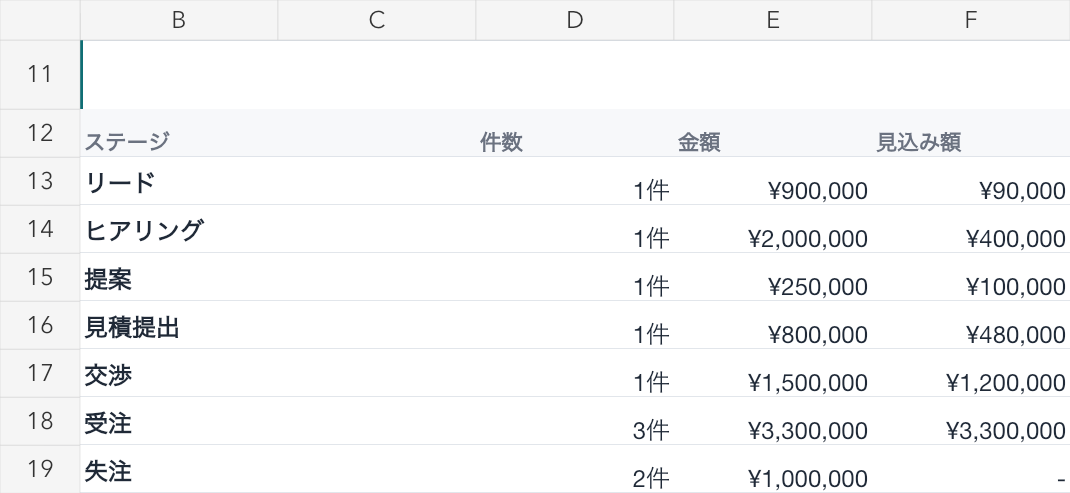Click the ¥1,500,000 amount cell
Viewport: 1070px width, 493px height.
(772, 373)
